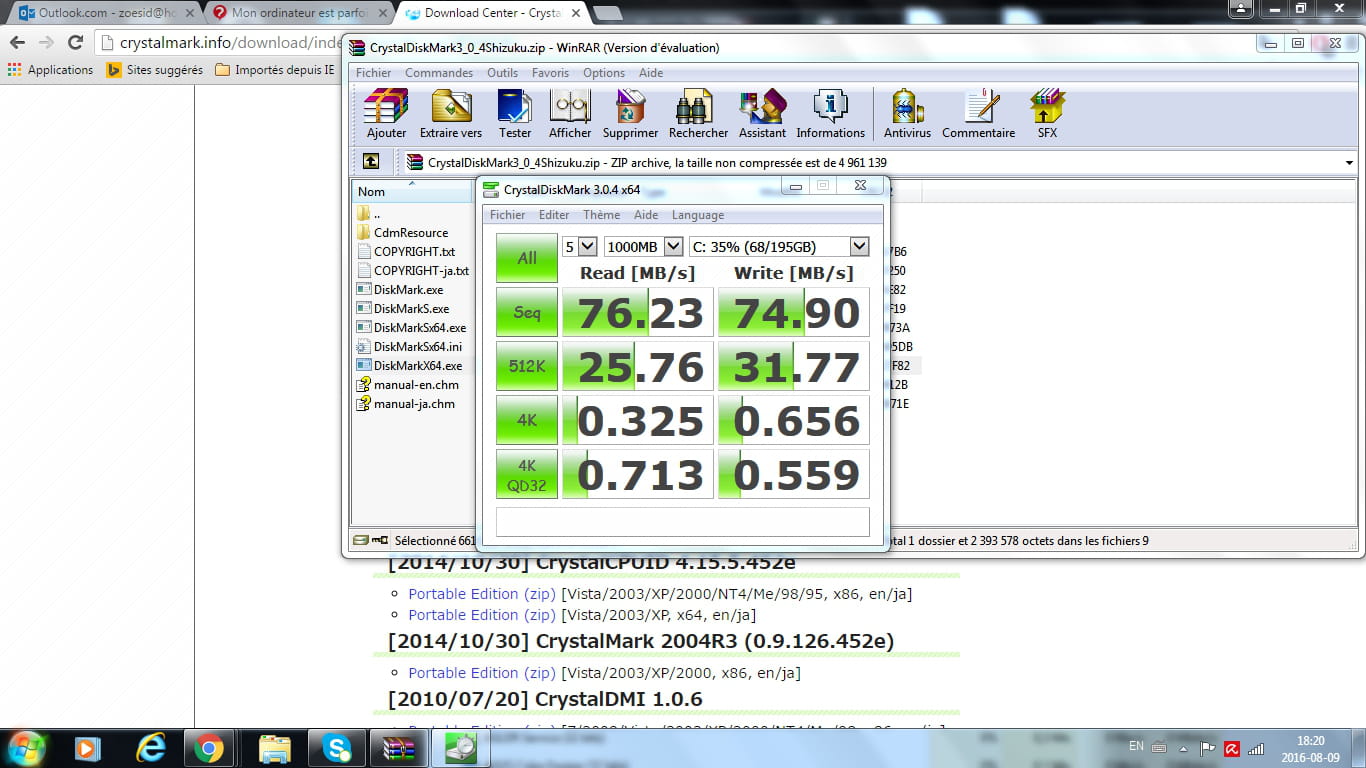This screenshot has height=768, width=1366.
Task: Run the Seq benchmark test
Action: tap(527, 312)
